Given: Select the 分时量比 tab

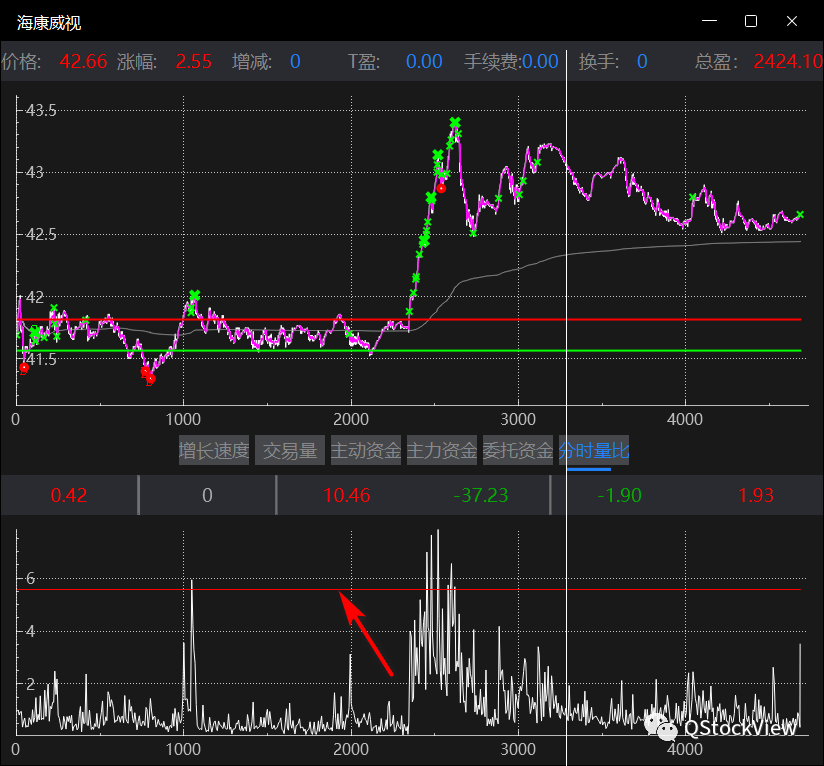Looking at the screenshot, I should click(594, 450).
